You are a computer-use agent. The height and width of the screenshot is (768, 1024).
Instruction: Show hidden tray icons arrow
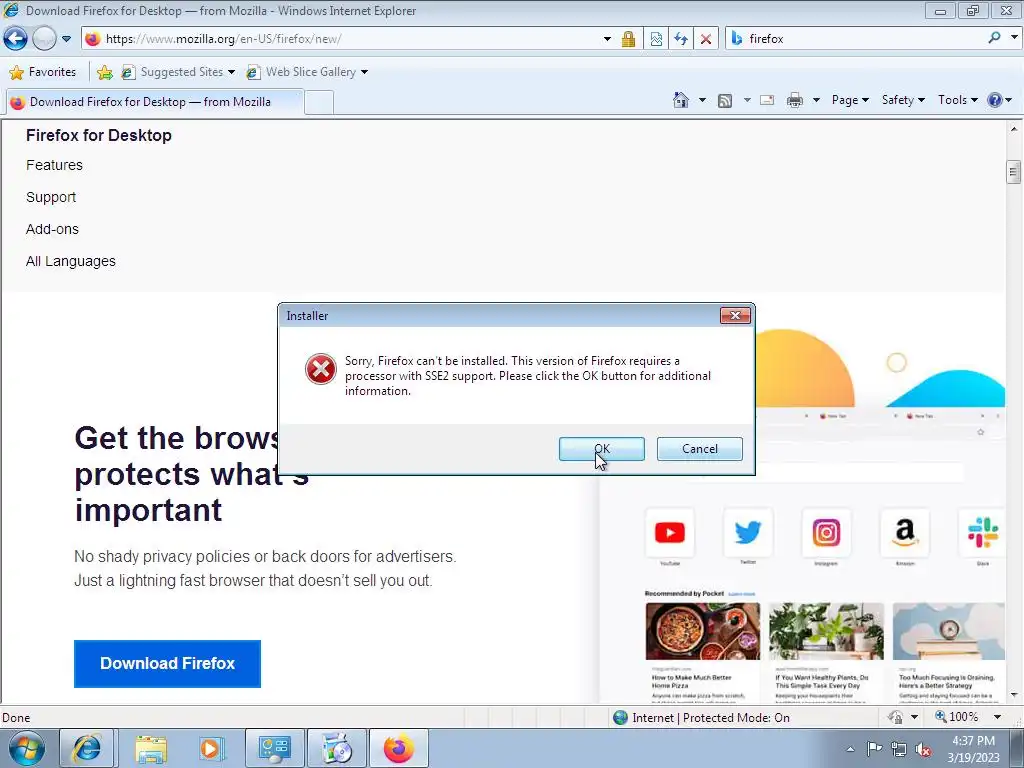[x=850, y=749]
